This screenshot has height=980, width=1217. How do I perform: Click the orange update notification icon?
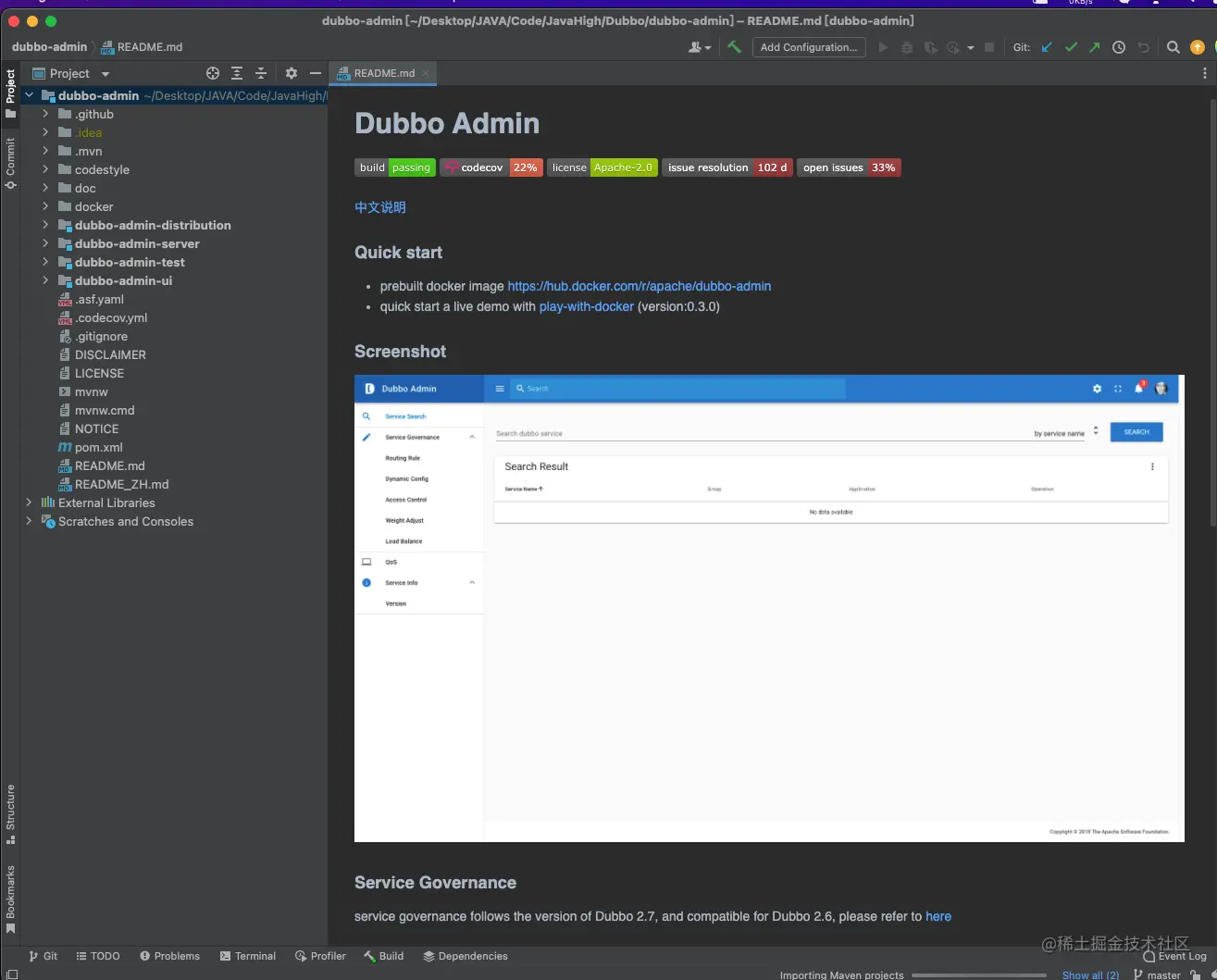[1198, 47]
